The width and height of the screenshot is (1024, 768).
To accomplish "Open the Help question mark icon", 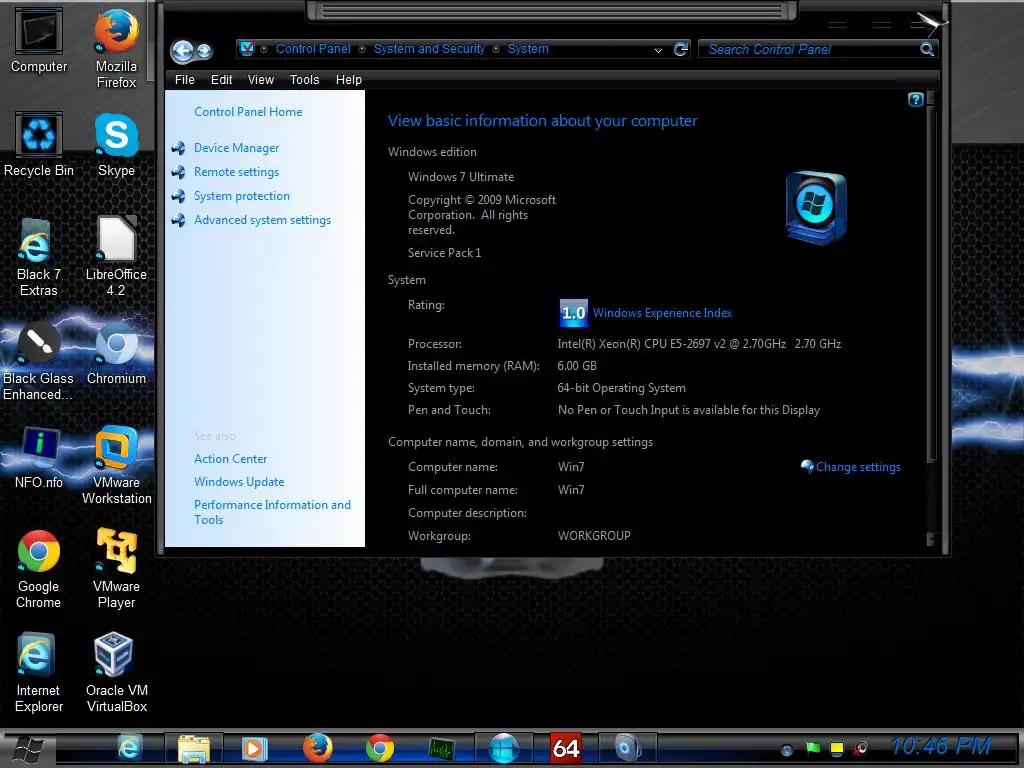I will [915, 99].
